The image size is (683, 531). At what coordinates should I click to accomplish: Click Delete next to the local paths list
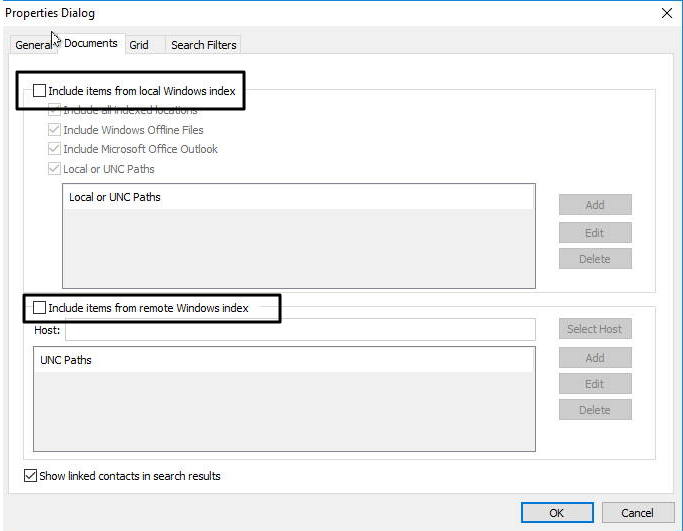595,259
